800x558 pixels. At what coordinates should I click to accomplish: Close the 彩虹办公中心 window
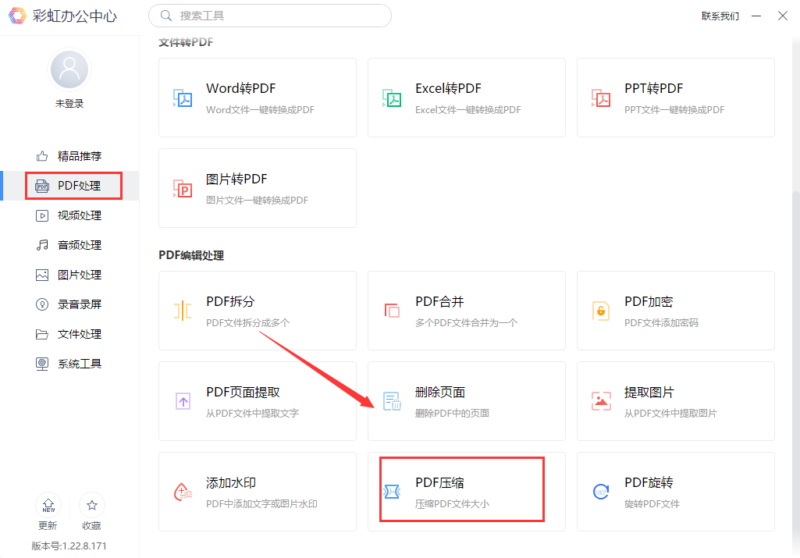tap(783, 16)
